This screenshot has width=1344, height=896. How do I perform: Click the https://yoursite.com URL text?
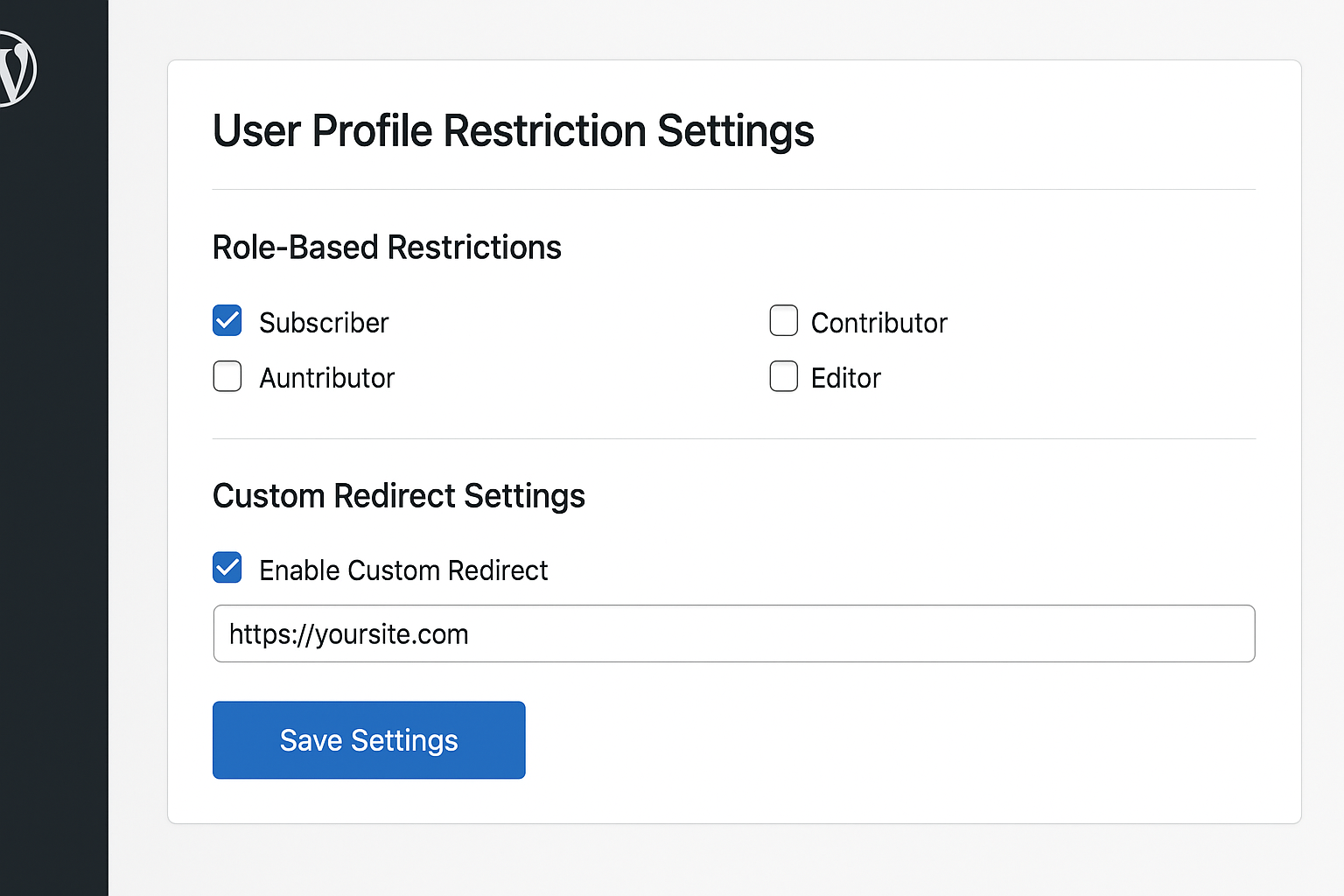point(348,634)
